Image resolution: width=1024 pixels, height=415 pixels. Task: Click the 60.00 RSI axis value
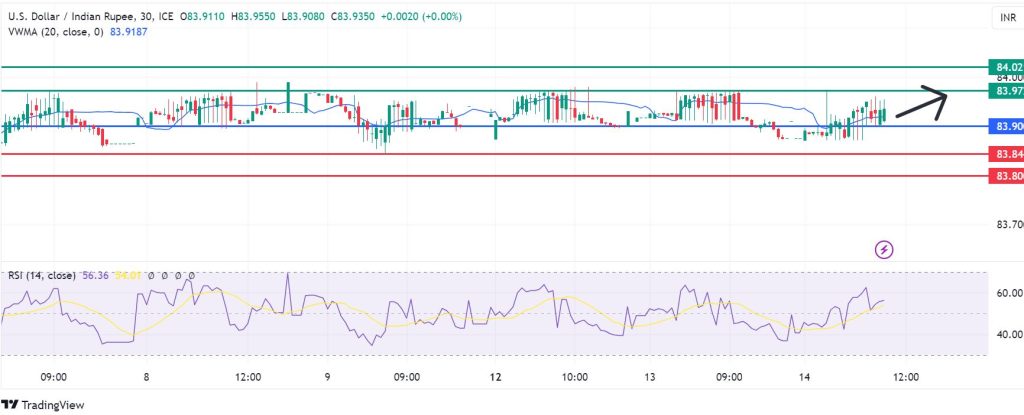[x=1010, y=293]
